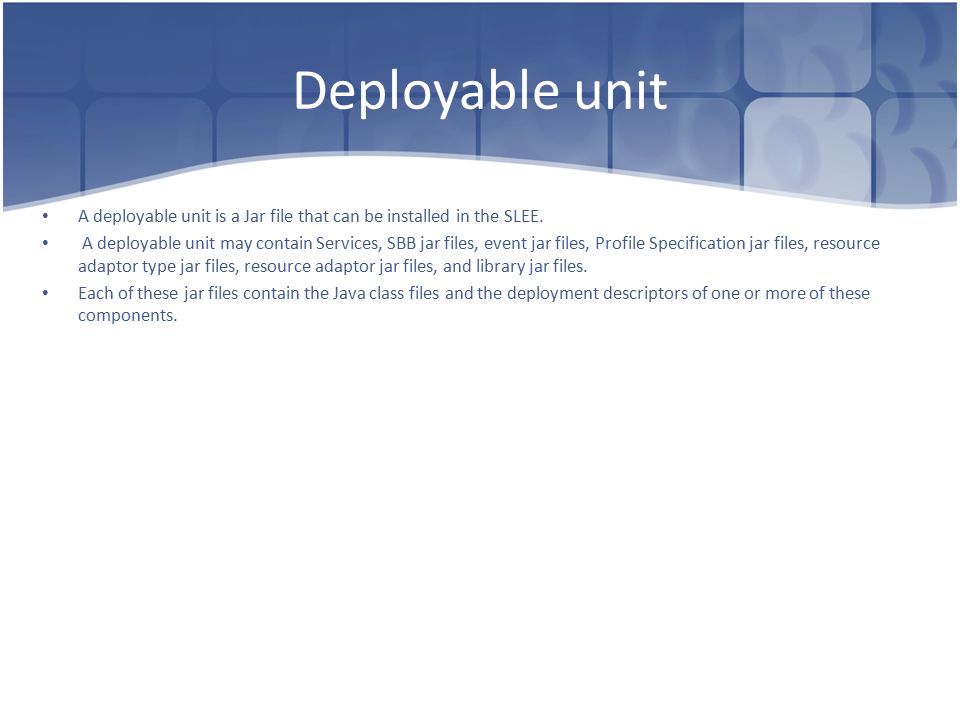Click the bullet 'A deployable unit is a Jar file that can be installed in the SLEE.'
This screenshot has height=720, width=960.
pyautogui.click(x=310, y=216)
